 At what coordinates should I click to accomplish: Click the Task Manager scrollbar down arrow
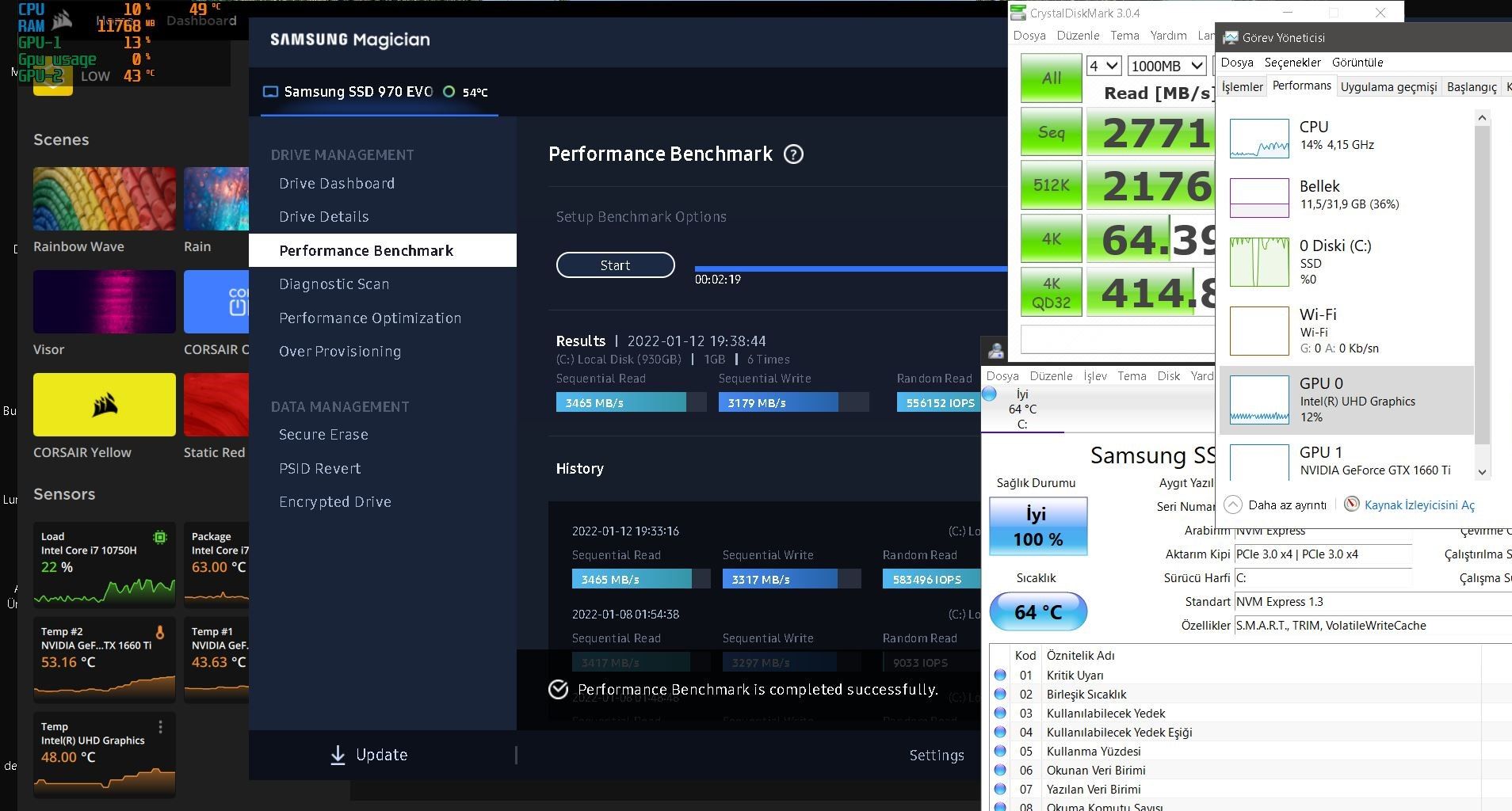coord(1483,472)
